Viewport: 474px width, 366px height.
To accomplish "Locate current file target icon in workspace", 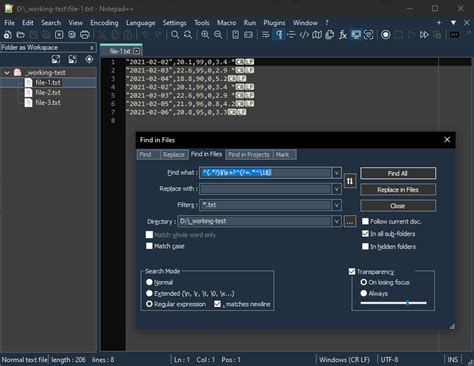I will tap(89, 59).
